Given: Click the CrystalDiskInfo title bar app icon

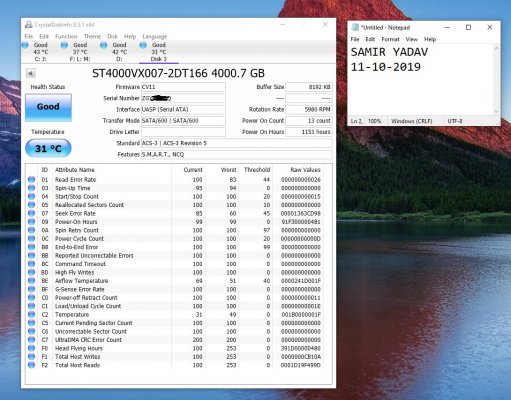Looking at the screenshot, I should click(x=29, y=25).
